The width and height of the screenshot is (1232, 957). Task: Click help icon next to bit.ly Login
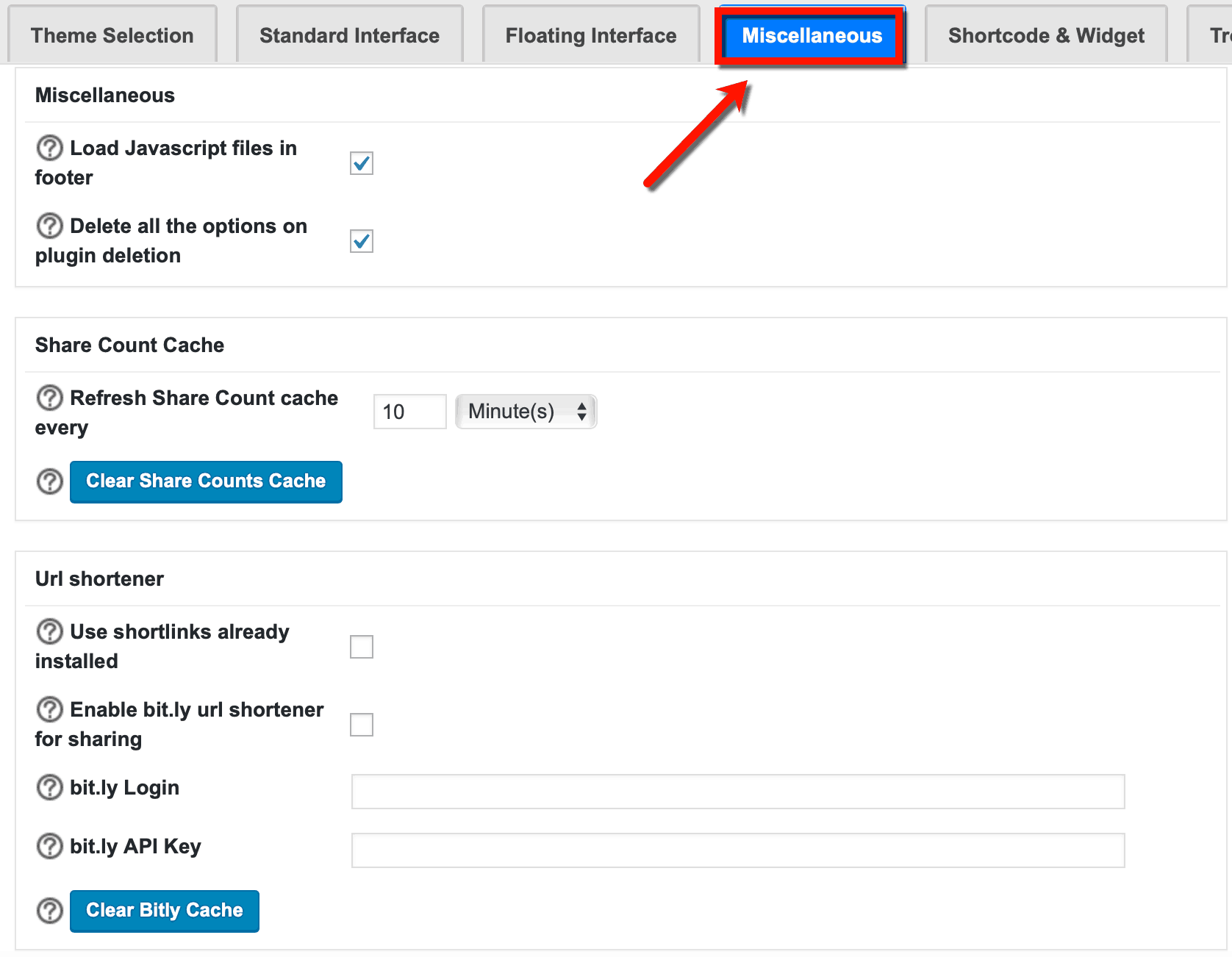pyautogui.click(x=49, y=787)
